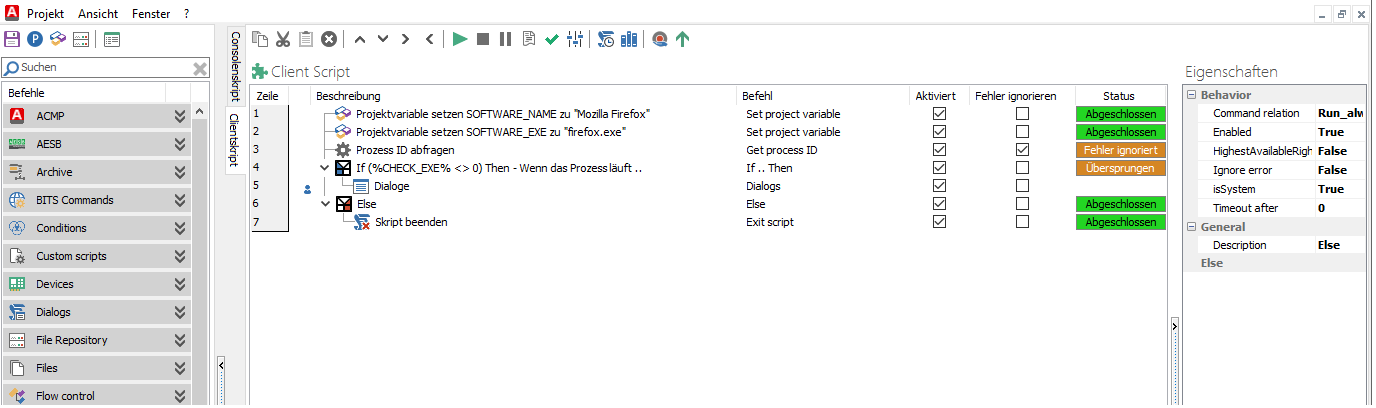The height and width of the screenshot is (408, 1376).
Task: Validate the script with the green checkmark
Action: coord(552,39)
